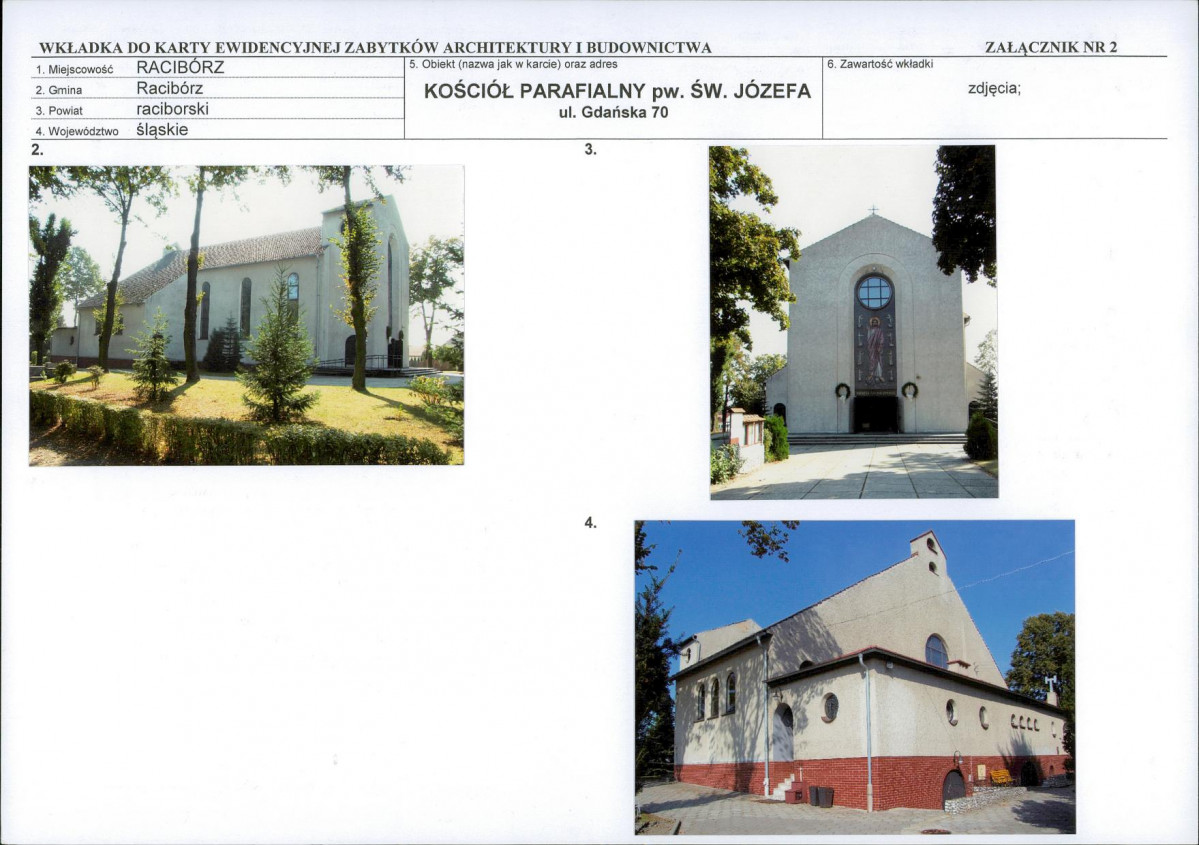This screenshot has width=1199, height=845.
Task: Select the text "ZAŁĄCZNIK NR 2"
Action: [1051, 47]
